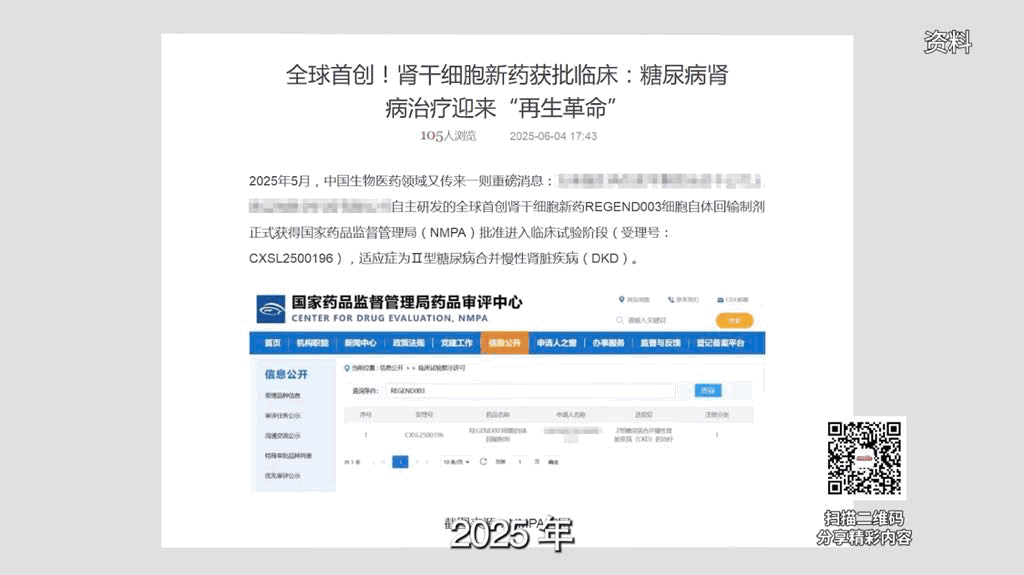This screenshot has width=1024, height=575.
Task: Open the 机构职能 nav tab
Action: click(x=312, y=343)
